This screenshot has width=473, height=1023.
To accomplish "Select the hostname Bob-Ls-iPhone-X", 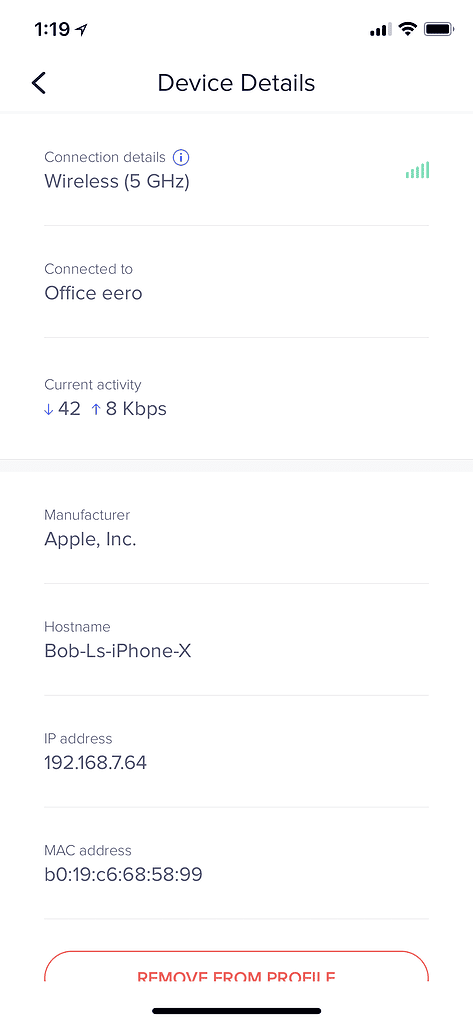I will tap(118, 650).
